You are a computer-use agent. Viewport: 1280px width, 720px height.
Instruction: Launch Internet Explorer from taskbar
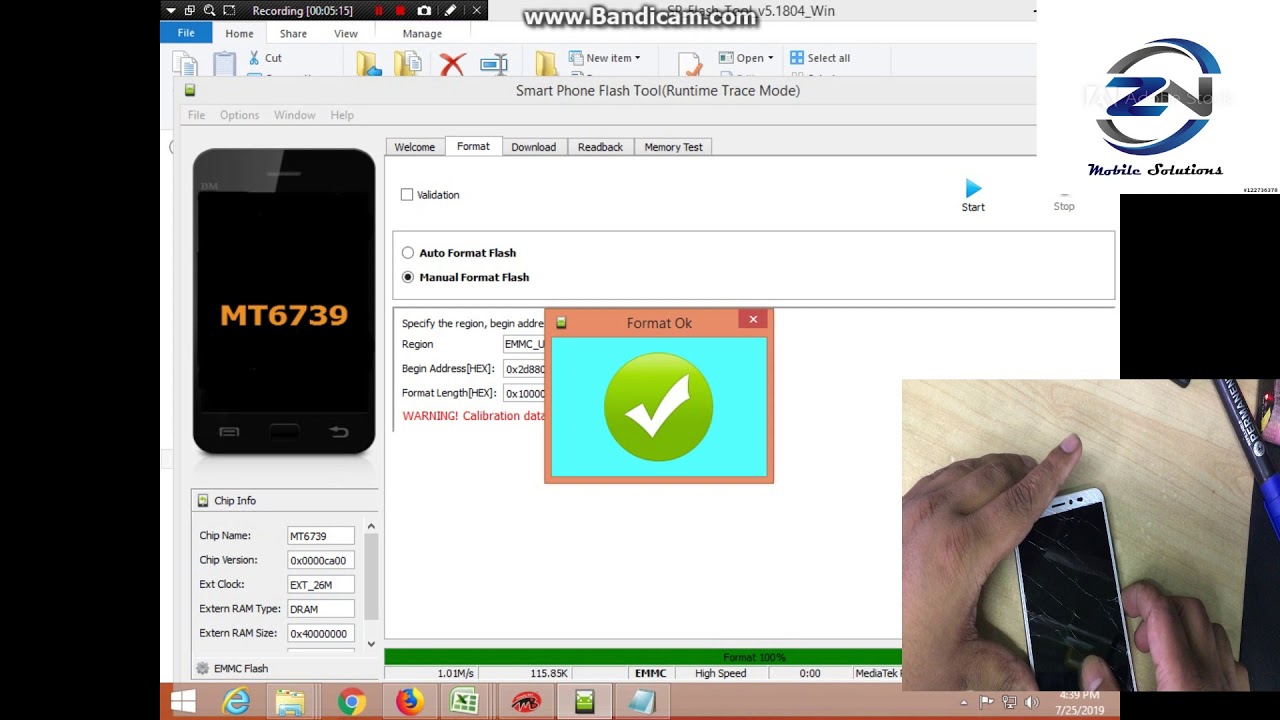pyautogui.click(x=236, y=702)
